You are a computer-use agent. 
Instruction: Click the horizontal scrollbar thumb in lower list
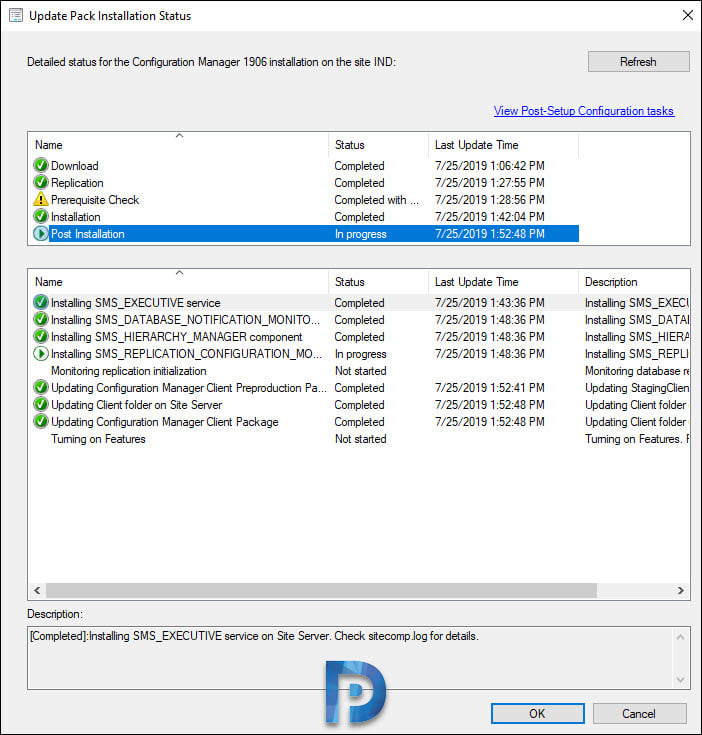(x=321, y=590)
